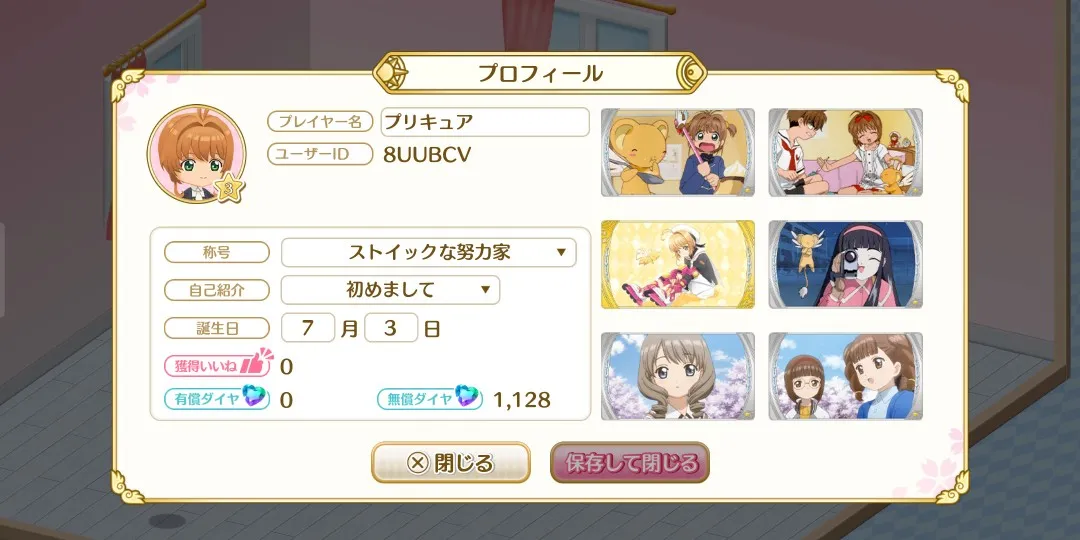This screenshot has width=1080, height=540.
Task: Click the 閉じる close button
Action: click(x=451, y=463)
